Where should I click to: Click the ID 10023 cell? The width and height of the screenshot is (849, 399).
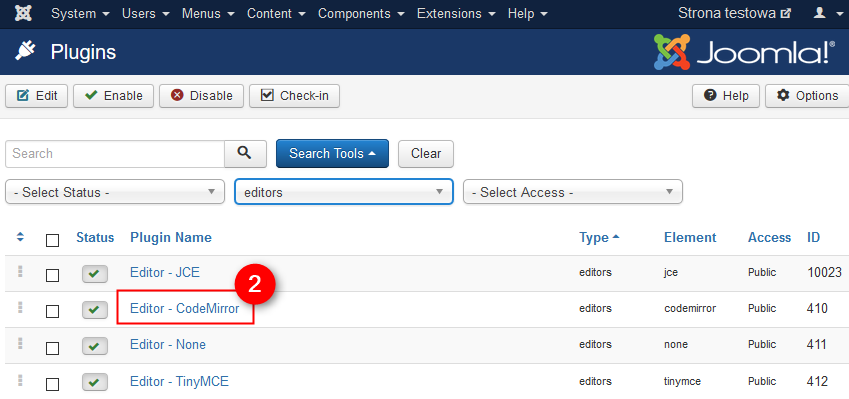point(825,272)
